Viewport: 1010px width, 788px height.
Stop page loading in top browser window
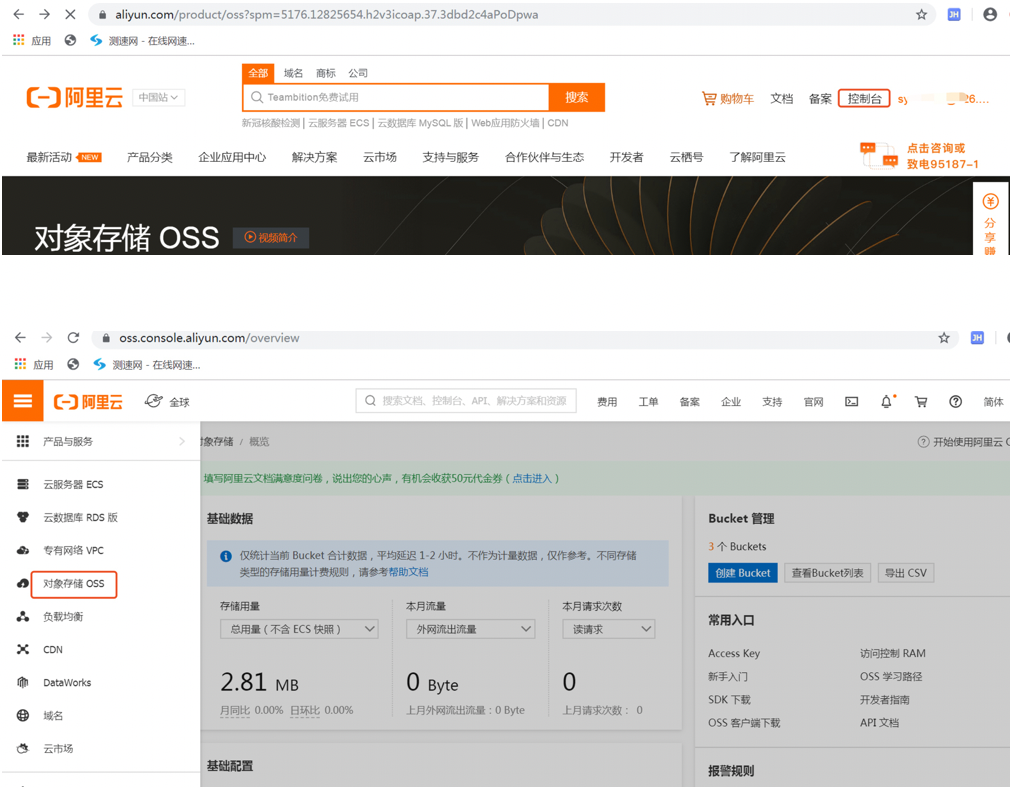(70, 14)
